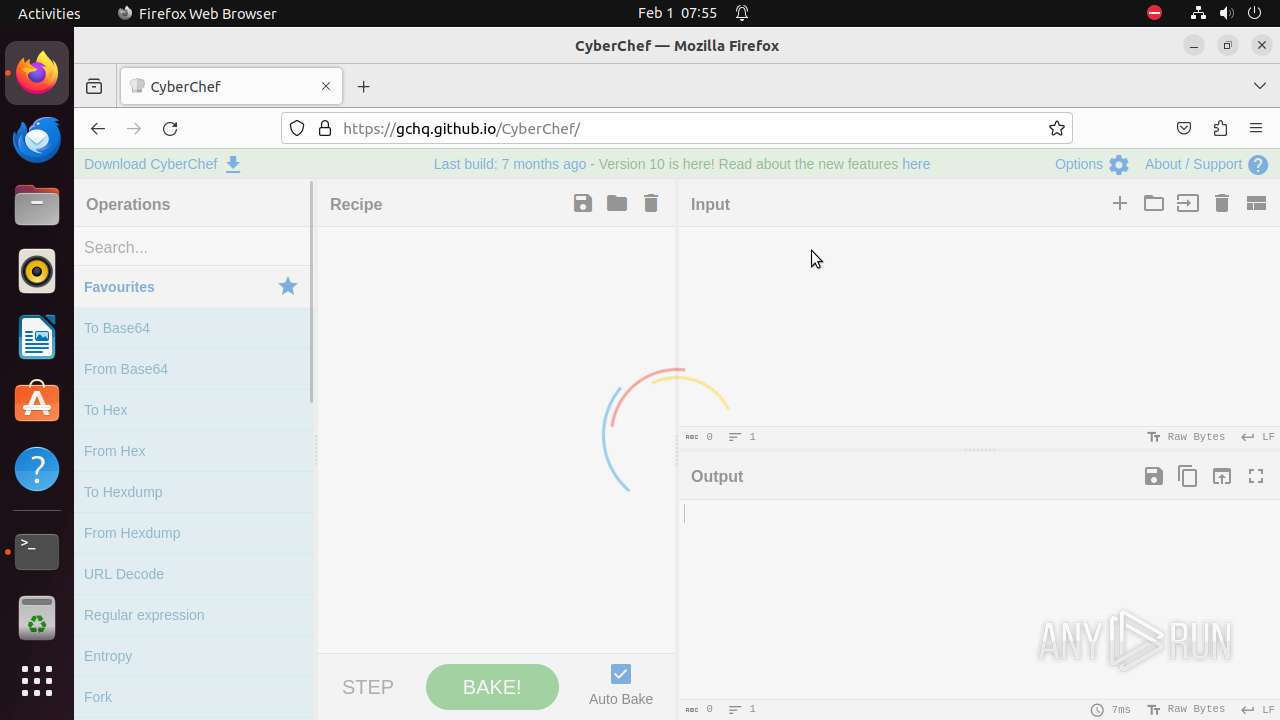View site padlock connection info
Image resolution: width=1280 pixels, height=720 pixels.
pos(324,128)
